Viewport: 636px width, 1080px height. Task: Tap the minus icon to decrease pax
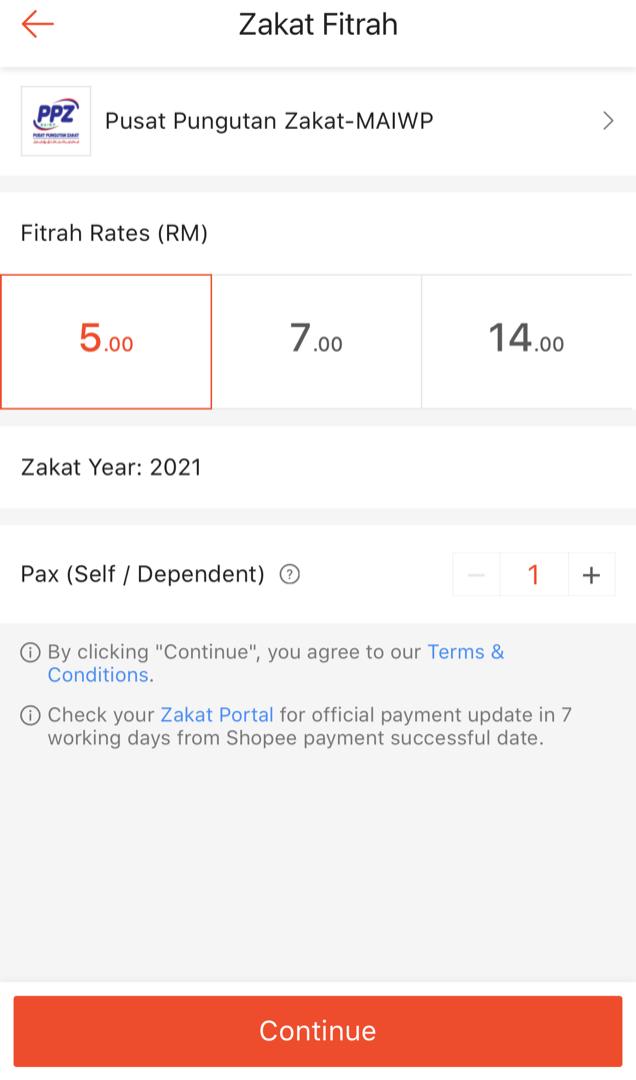point(476,574)
